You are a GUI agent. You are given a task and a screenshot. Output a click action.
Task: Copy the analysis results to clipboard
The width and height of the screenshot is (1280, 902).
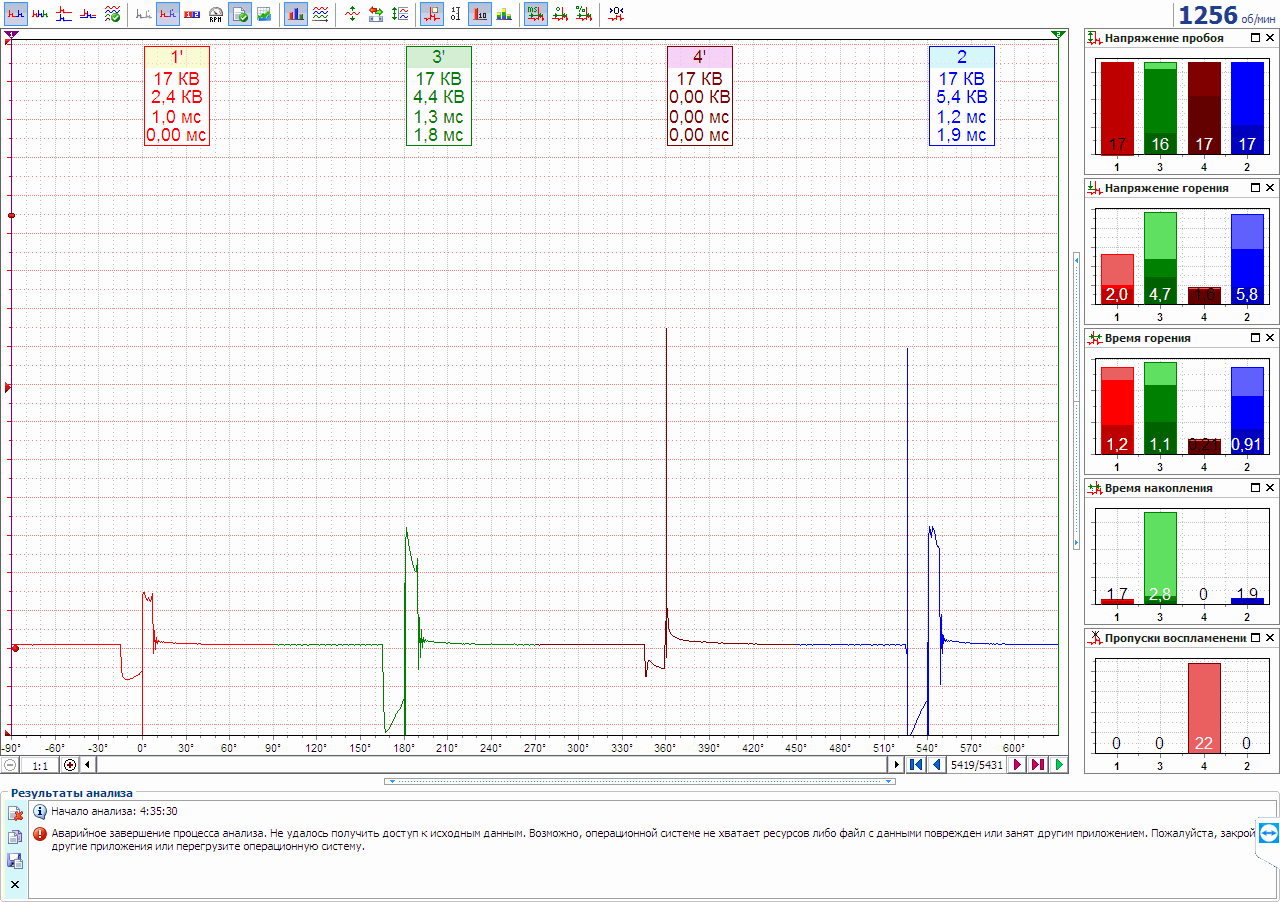(15, 838)
